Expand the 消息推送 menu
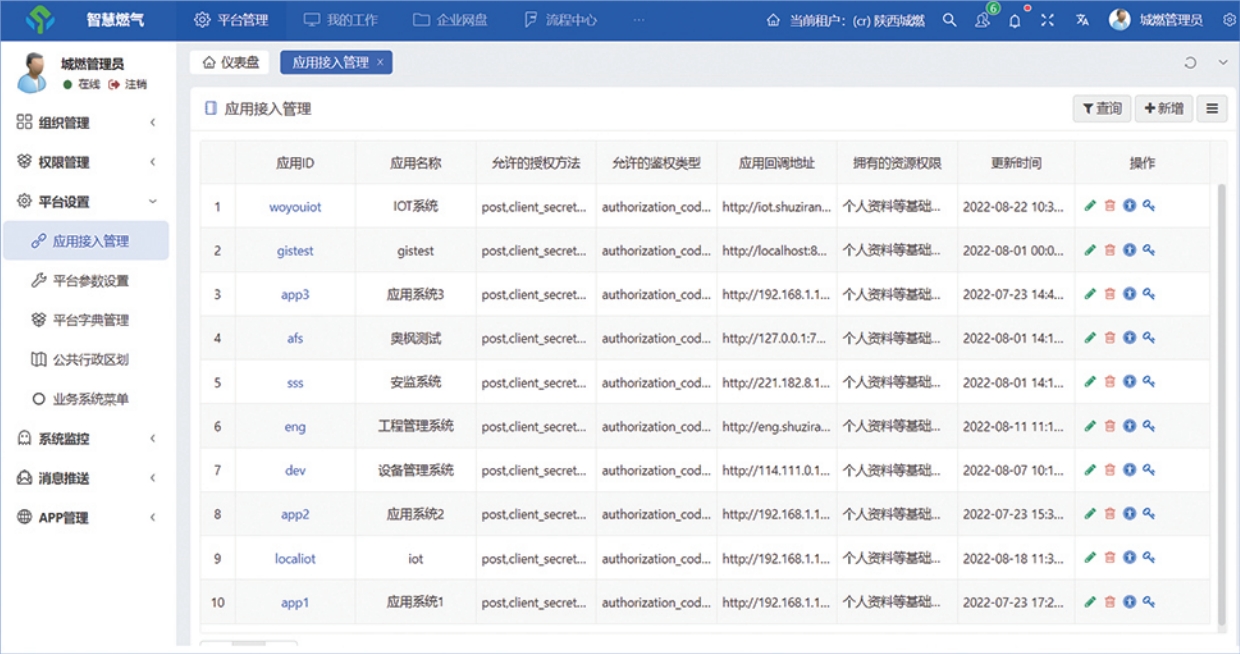1240x654 pixels. [x=88, y=478]
